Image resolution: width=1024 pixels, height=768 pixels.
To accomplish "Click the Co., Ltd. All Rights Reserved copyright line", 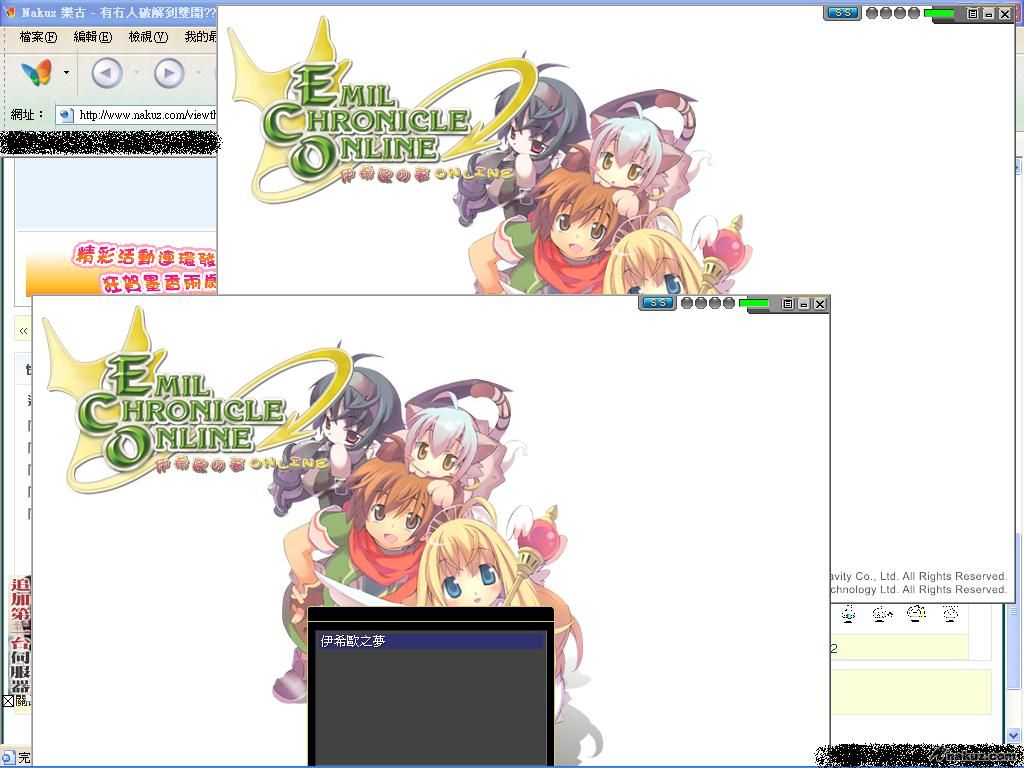I will (920, 576).
